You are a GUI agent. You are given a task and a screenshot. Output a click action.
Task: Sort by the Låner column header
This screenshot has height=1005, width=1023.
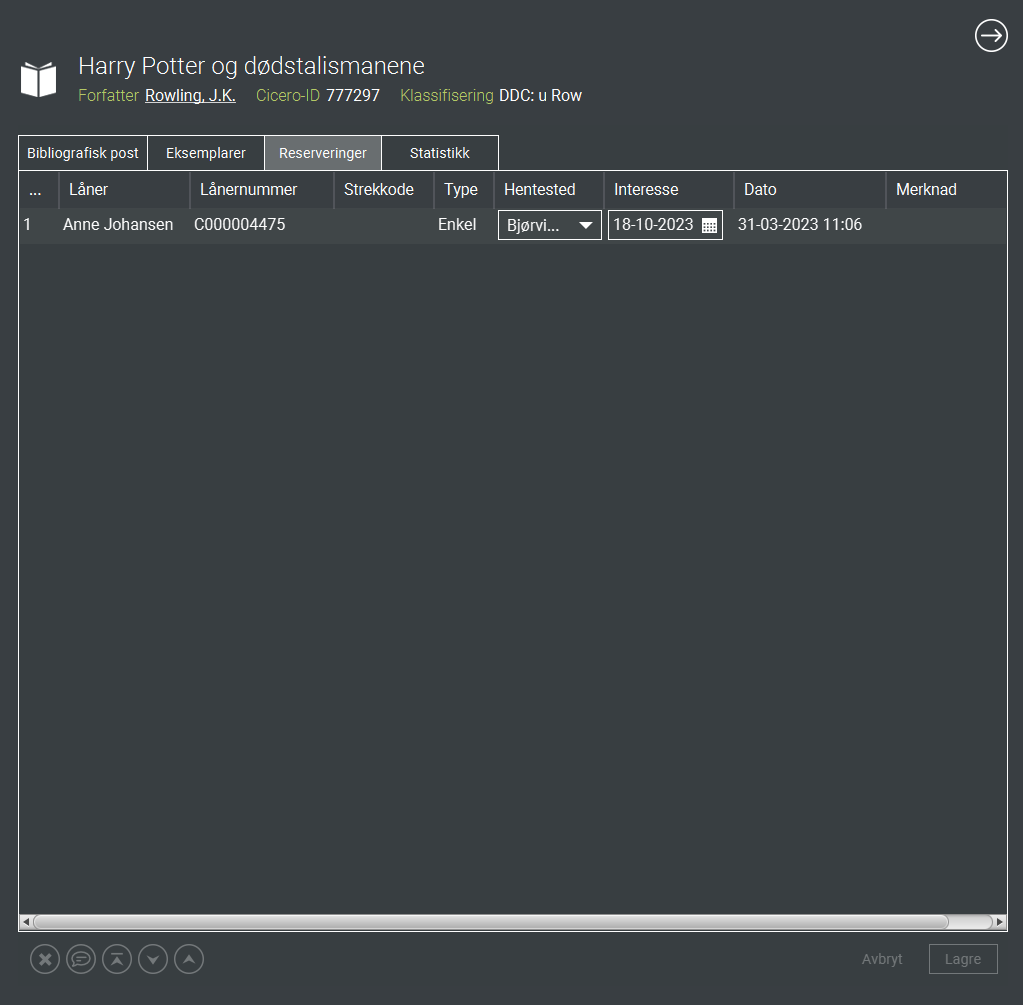124,190
